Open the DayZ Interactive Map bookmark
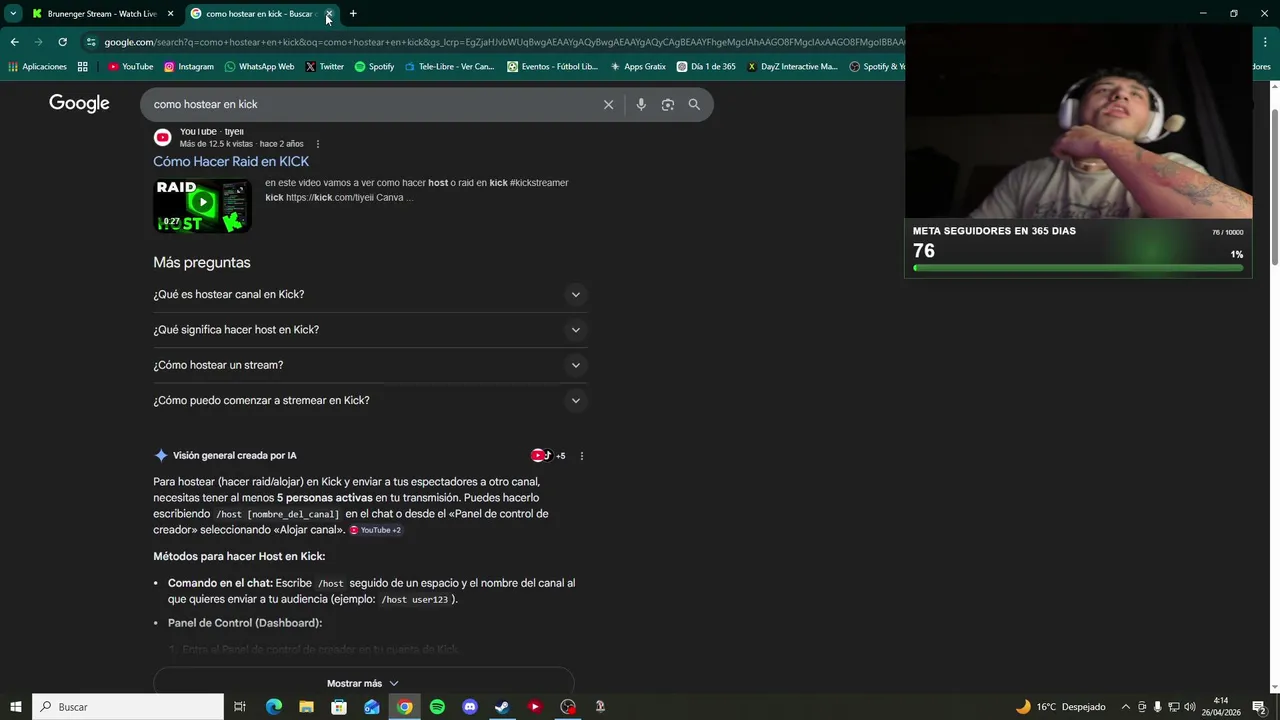This screenshot has height=720, width=1280. 792,67
